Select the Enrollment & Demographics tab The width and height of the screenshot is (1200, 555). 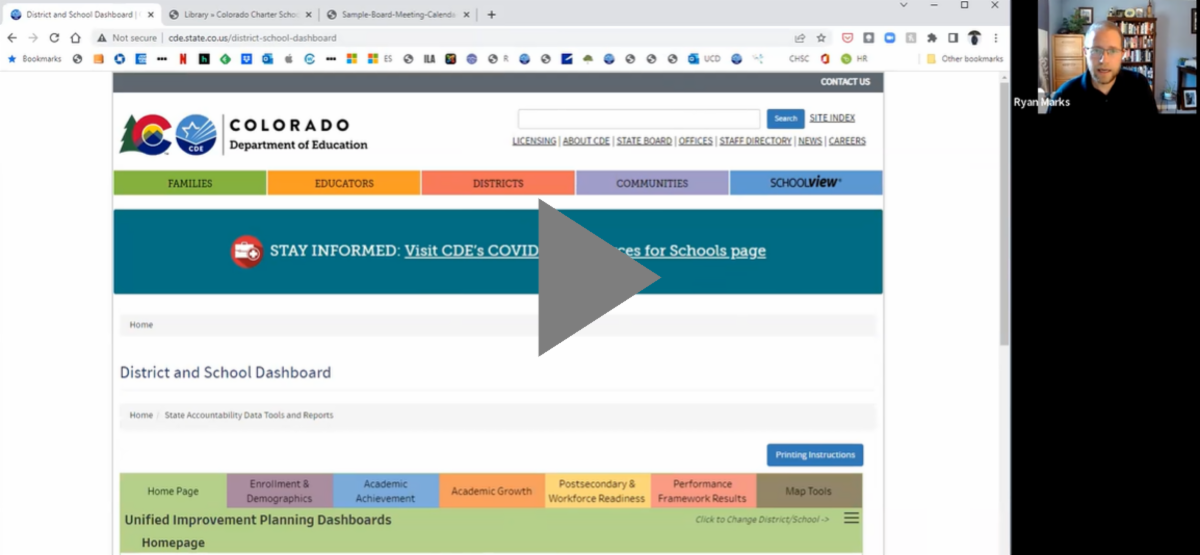[279, 491]
